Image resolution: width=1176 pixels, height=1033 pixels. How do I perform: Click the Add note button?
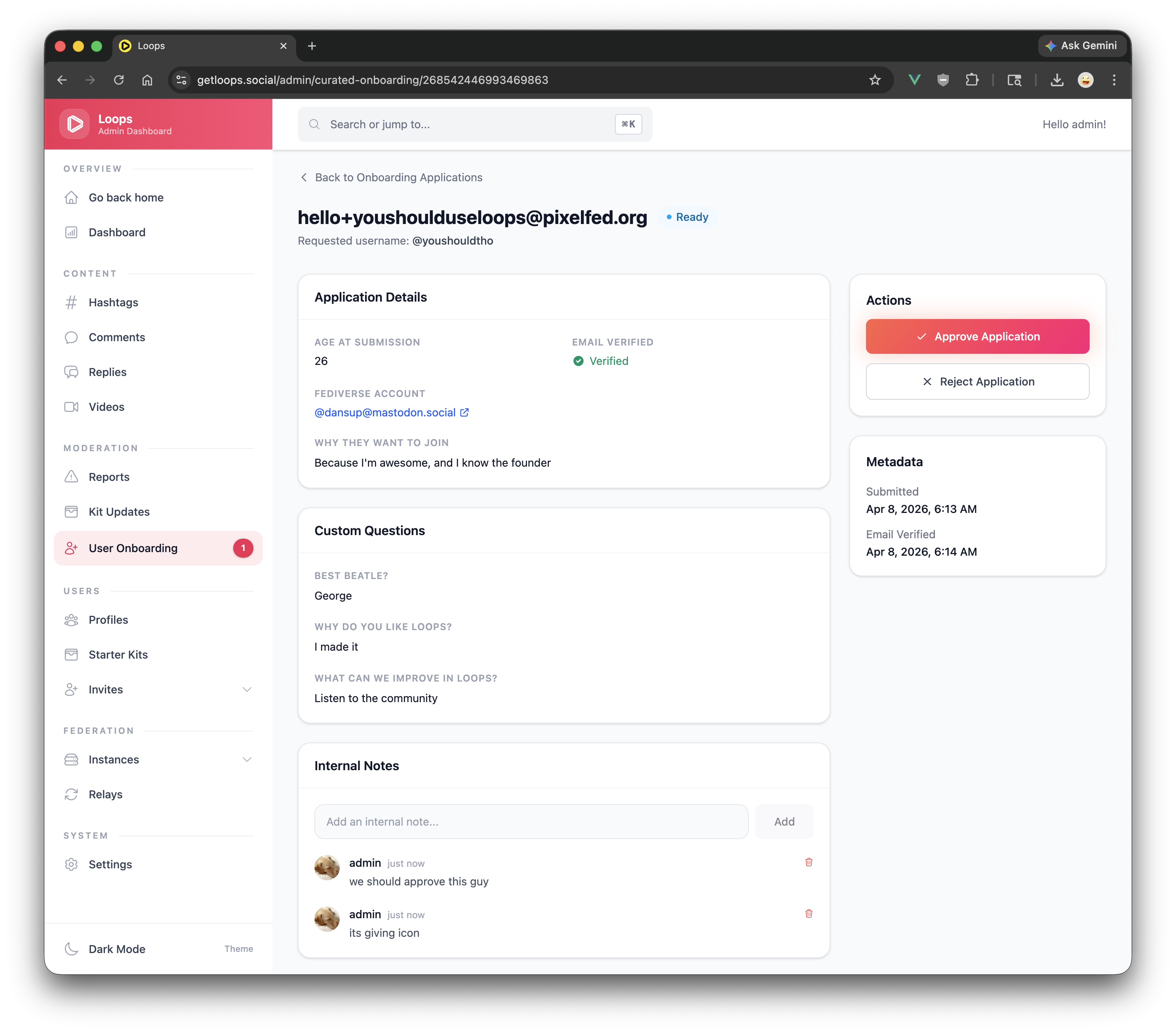784,822
